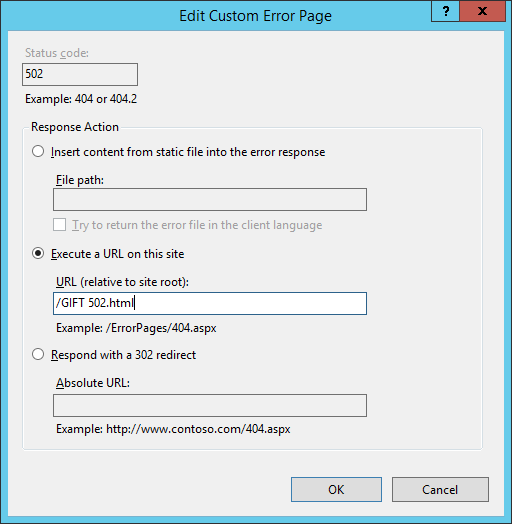Viewport: 512px width, 524px height.
Task: Click the Status code label
Action: [x=57, y=53]
